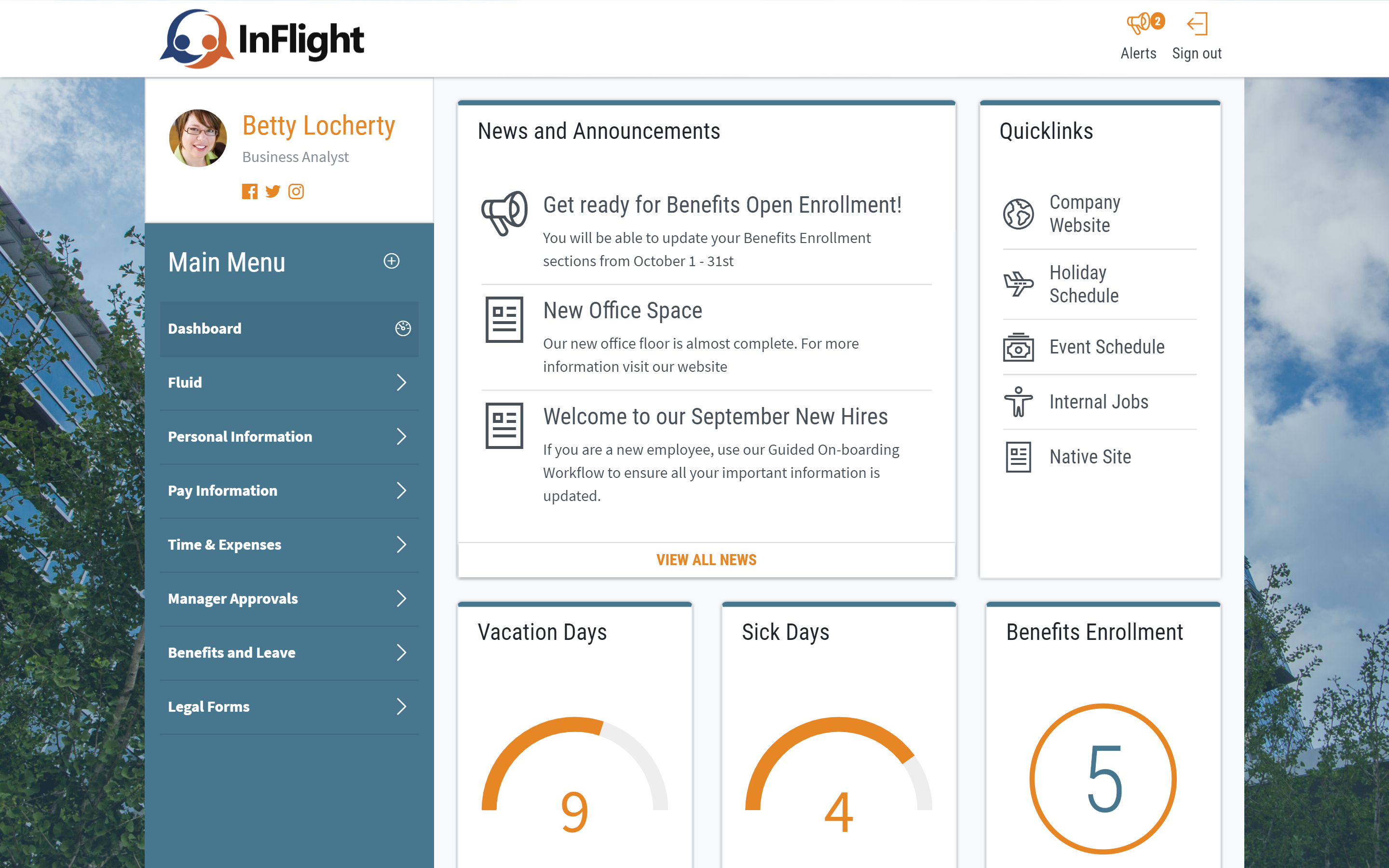Open Betty Locherty's Facebook icon
Screen dimensions: 1389x868
[x=250, y=191]
